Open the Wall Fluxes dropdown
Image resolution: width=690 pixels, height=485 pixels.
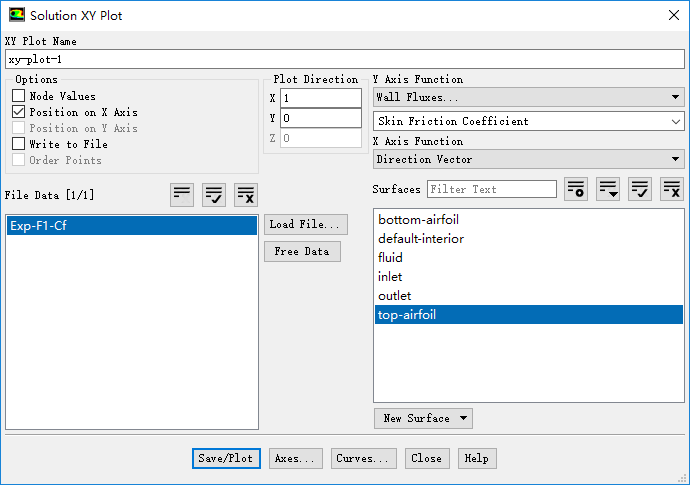528,97
